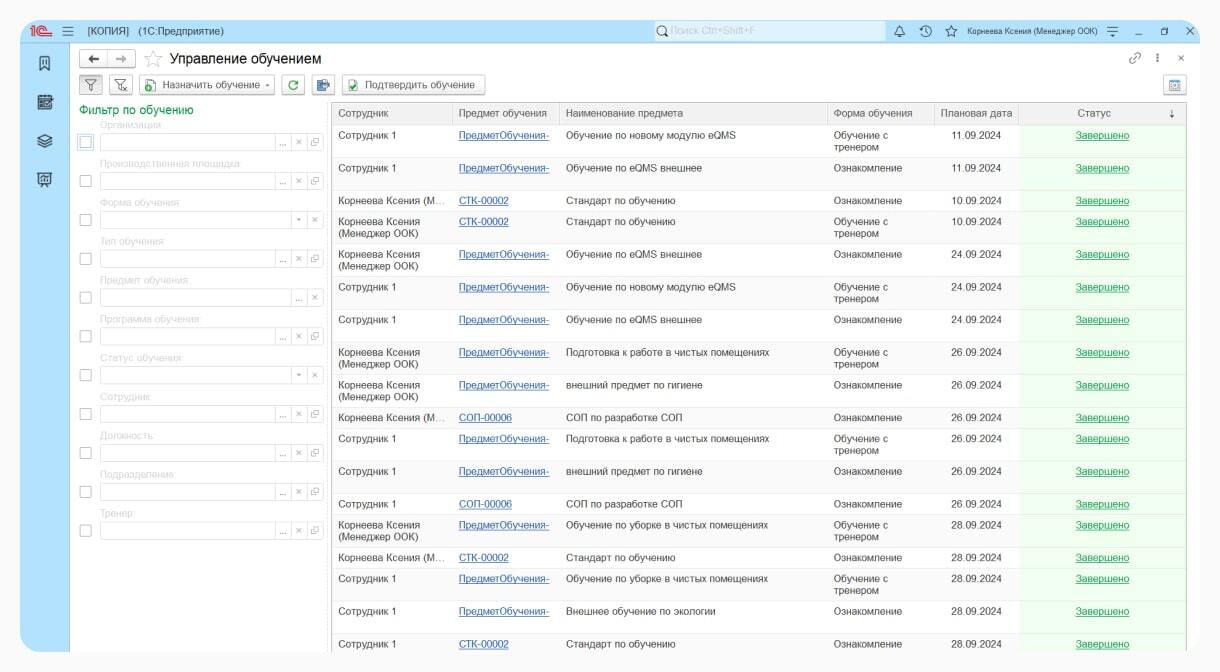Enable Статус обучения filter checkbox

pyautogui.click(x=85, y=375)
